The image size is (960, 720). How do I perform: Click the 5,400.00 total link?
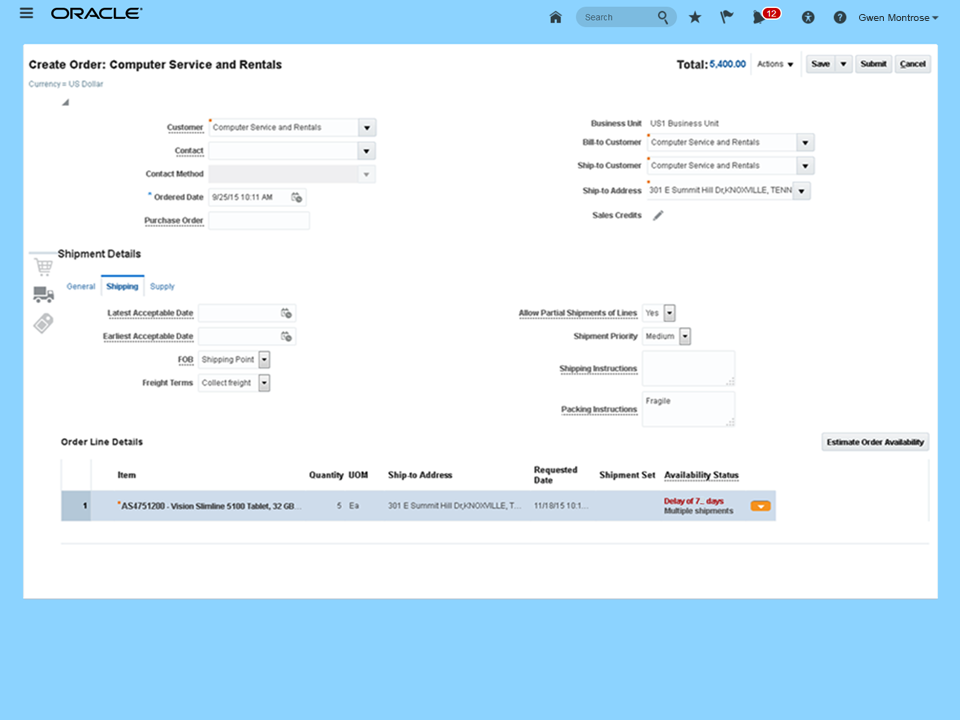[x=727, y=64]
